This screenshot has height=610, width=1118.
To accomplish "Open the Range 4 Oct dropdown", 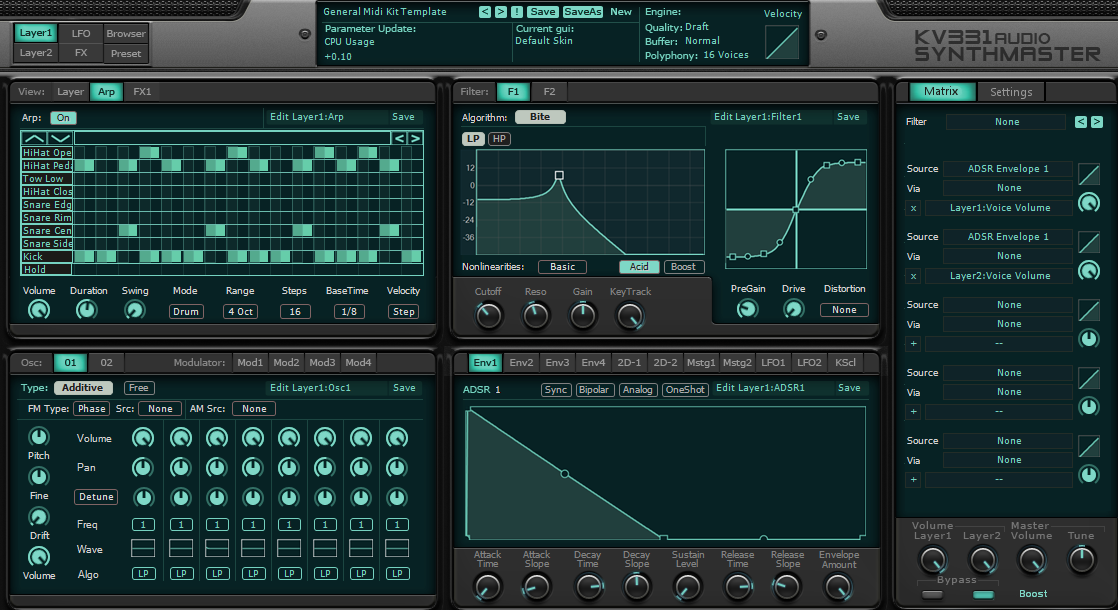I will (x=240, y=311).
